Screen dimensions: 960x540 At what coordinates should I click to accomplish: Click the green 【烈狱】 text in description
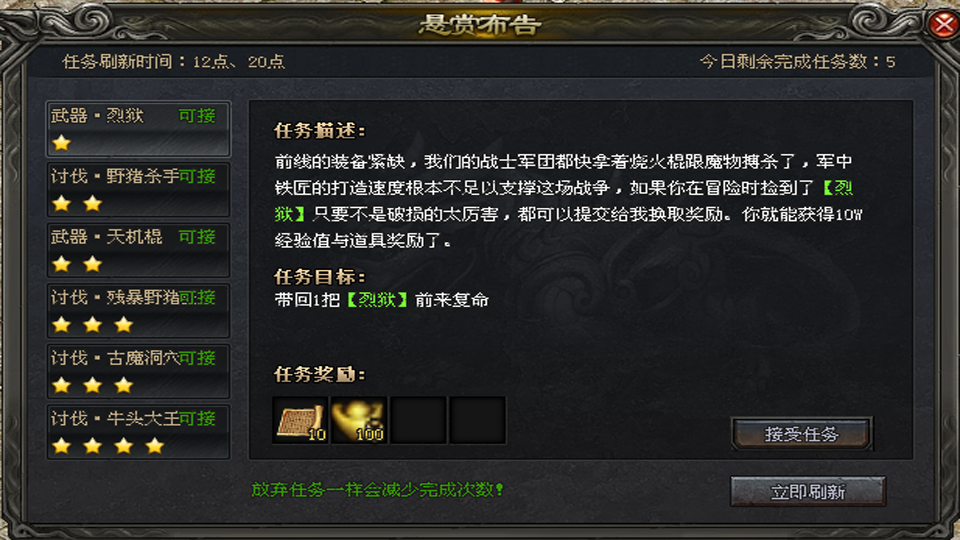coord(838,188)
